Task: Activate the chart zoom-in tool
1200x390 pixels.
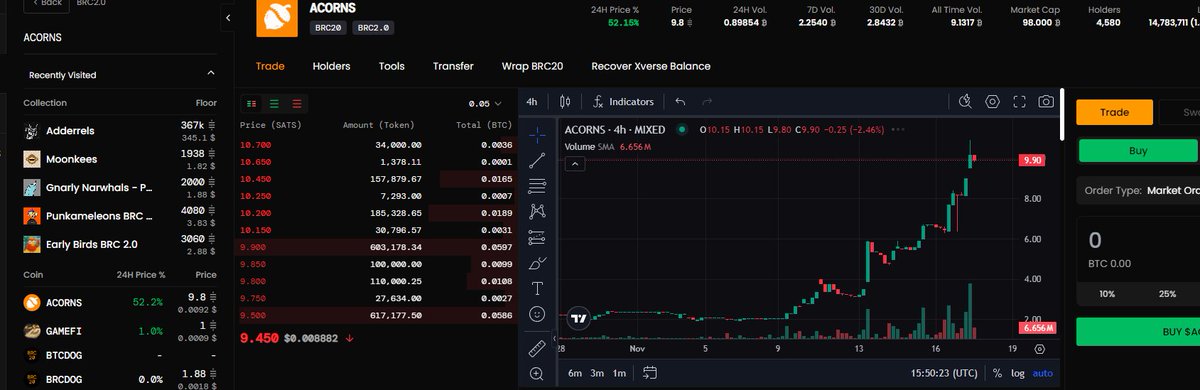Action: pos(537,374)
